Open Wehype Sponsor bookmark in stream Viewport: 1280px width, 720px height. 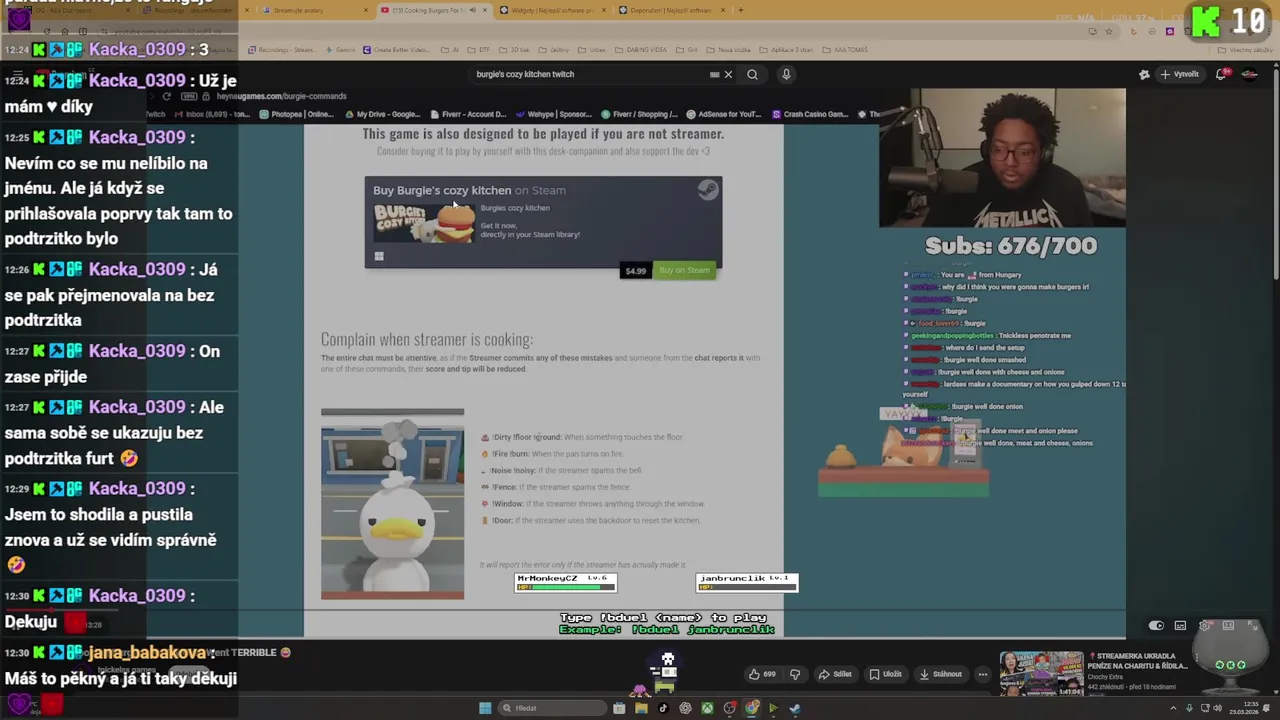point(553,114)
